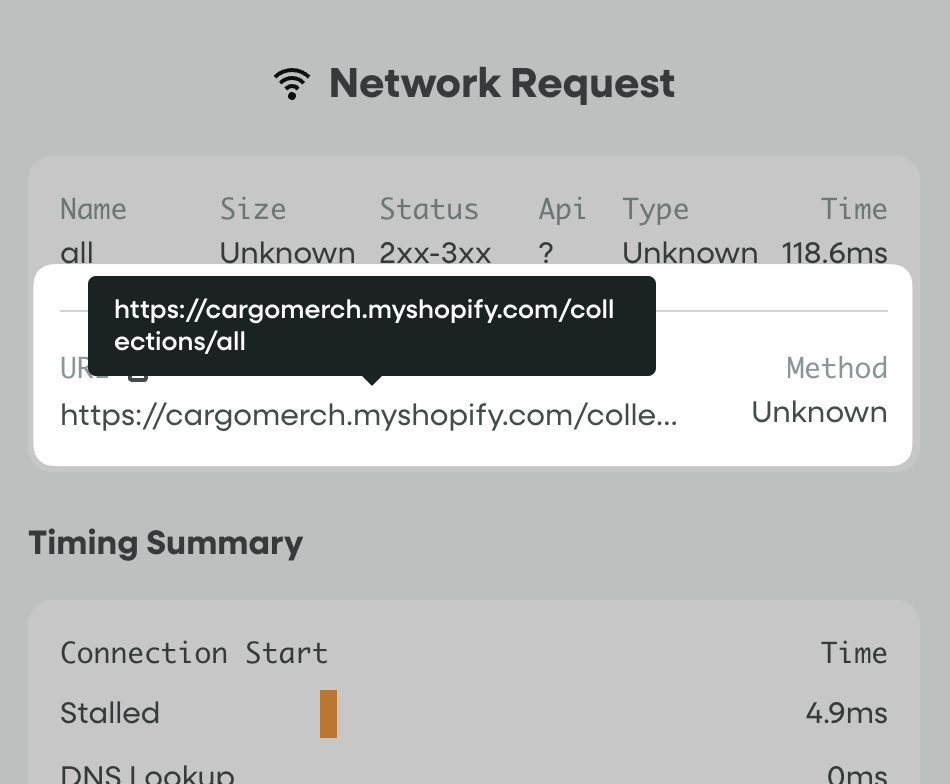The width and height of the screenshot is (950, 784).
Task: Click the full URL tooltip popup
Action: click(x=371, y=326)
